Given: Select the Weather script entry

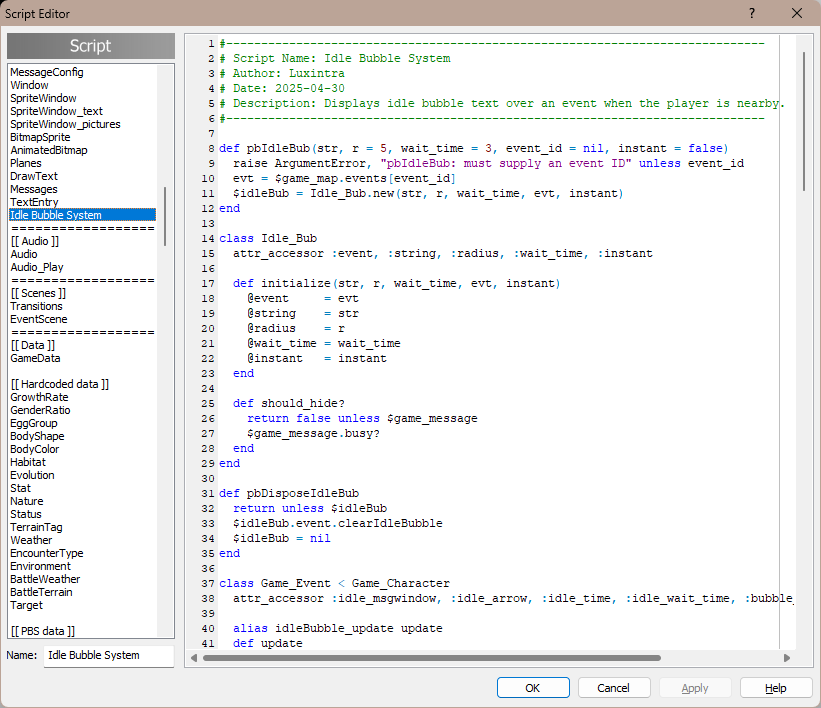Looking at the screenshot, I should point(31,540).
